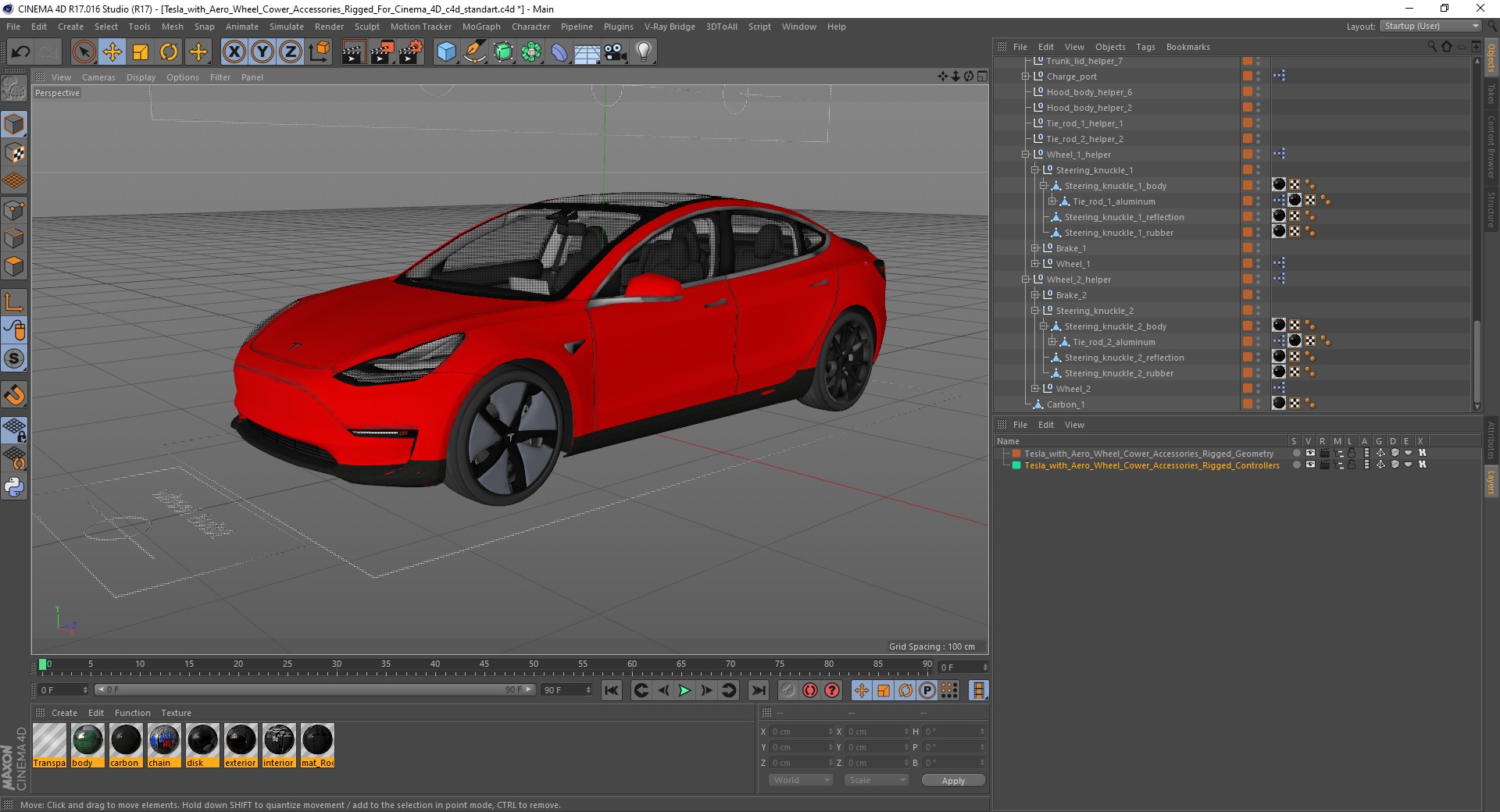The width and height of the screenshot is (1500, 812).
Task: Click the Make Editable icon
Action: [x=14, y=89]
